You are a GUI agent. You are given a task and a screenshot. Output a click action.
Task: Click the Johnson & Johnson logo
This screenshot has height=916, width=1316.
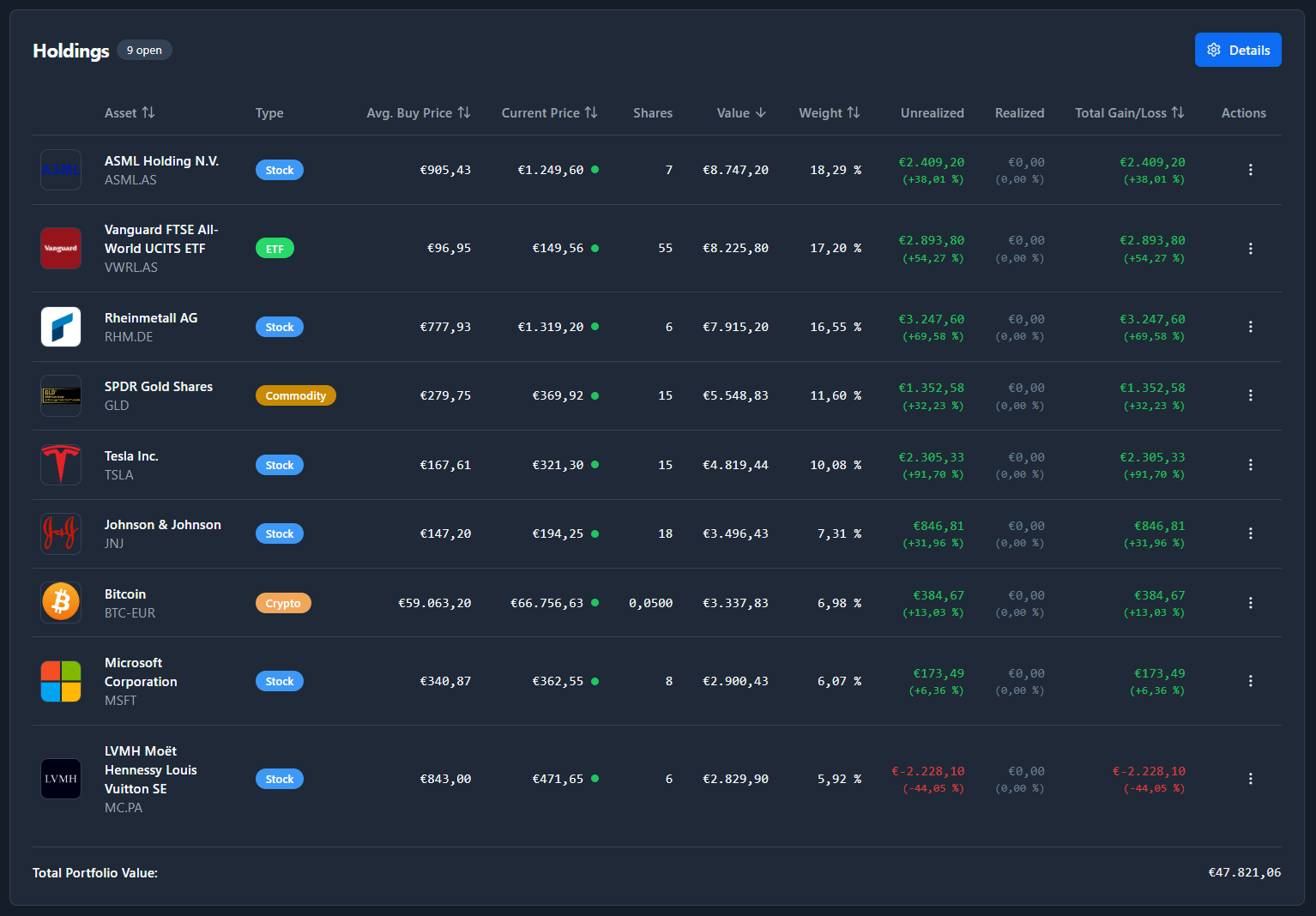click(61, 533)
